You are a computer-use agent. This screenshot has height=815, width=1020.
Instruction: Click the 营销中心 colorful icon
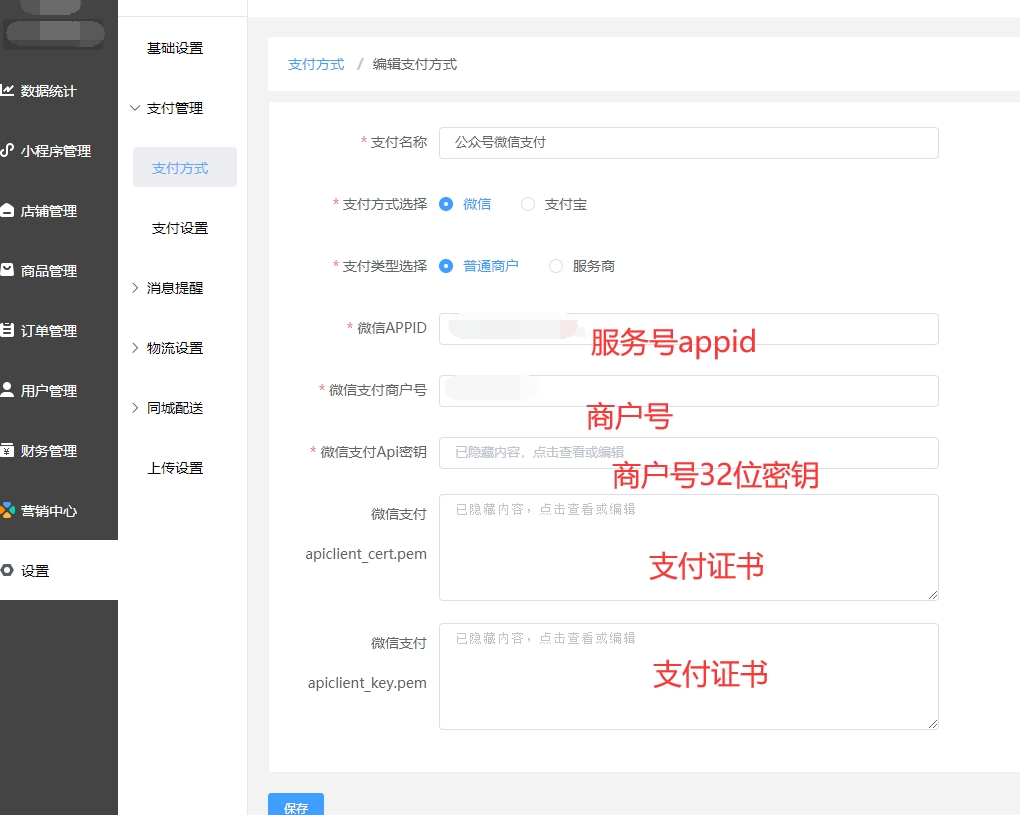(x=7, y=510)
